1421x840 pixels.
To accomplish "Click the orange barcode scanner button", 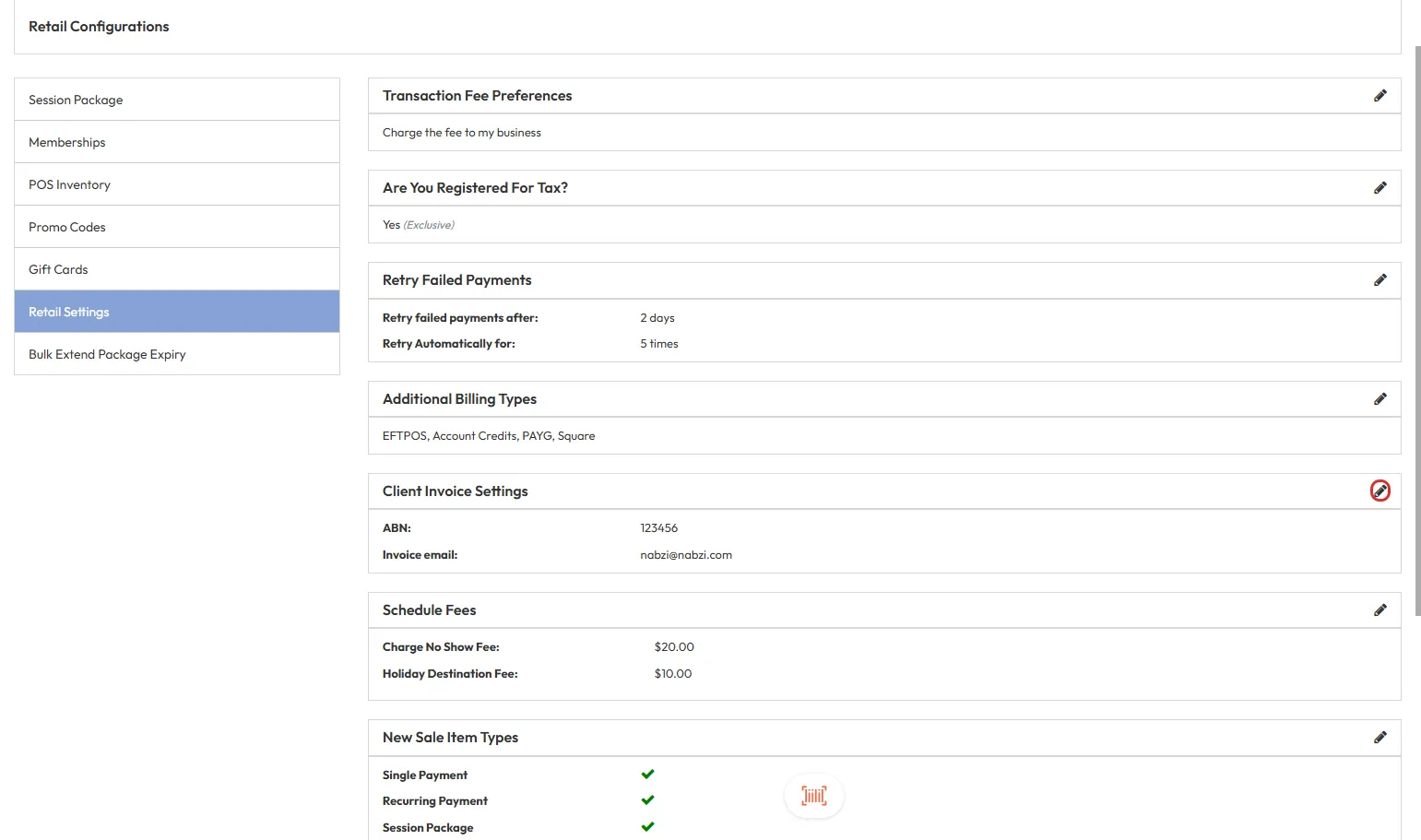I will (x=813, y=796).
